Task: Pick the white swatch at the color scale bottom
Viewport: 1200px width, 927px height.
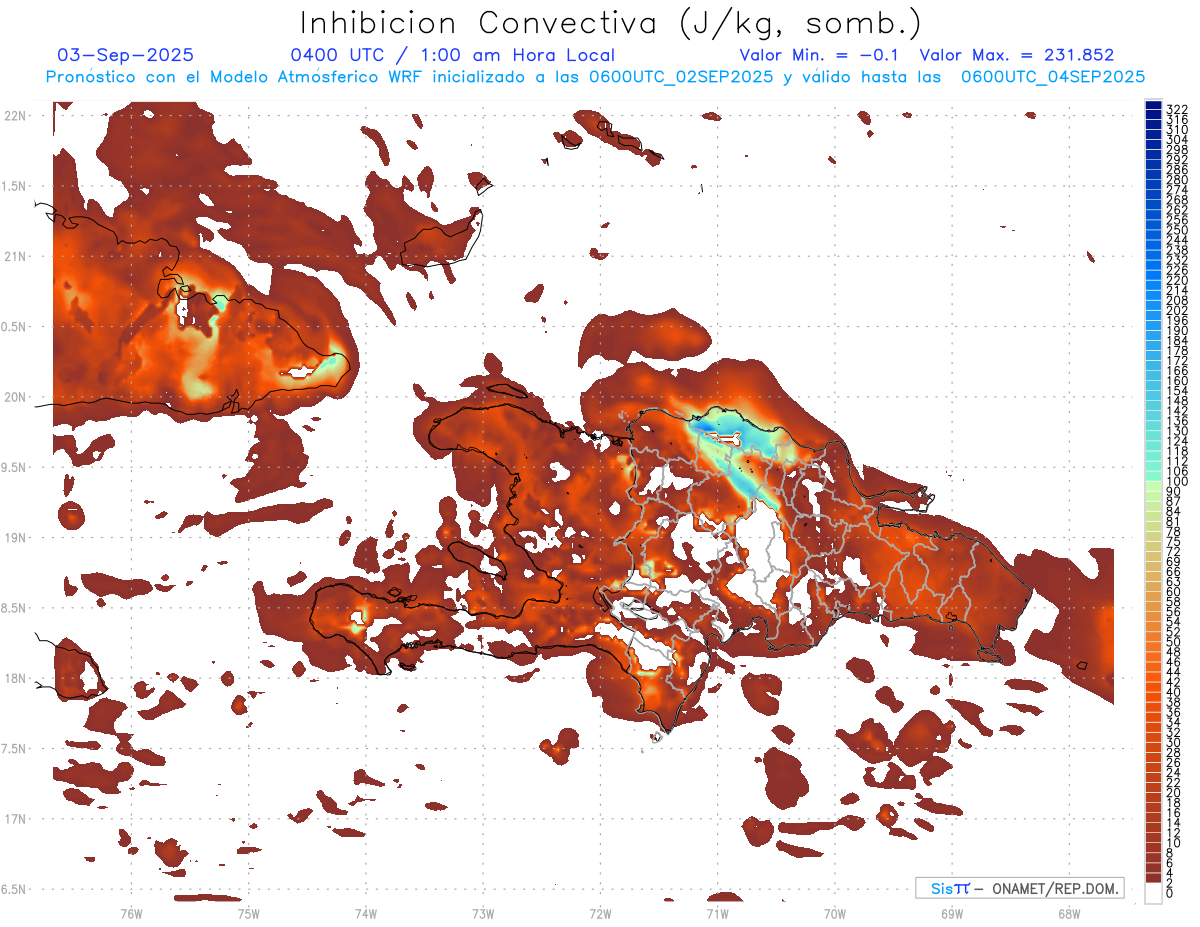Action: click(x=1153, y=892)
